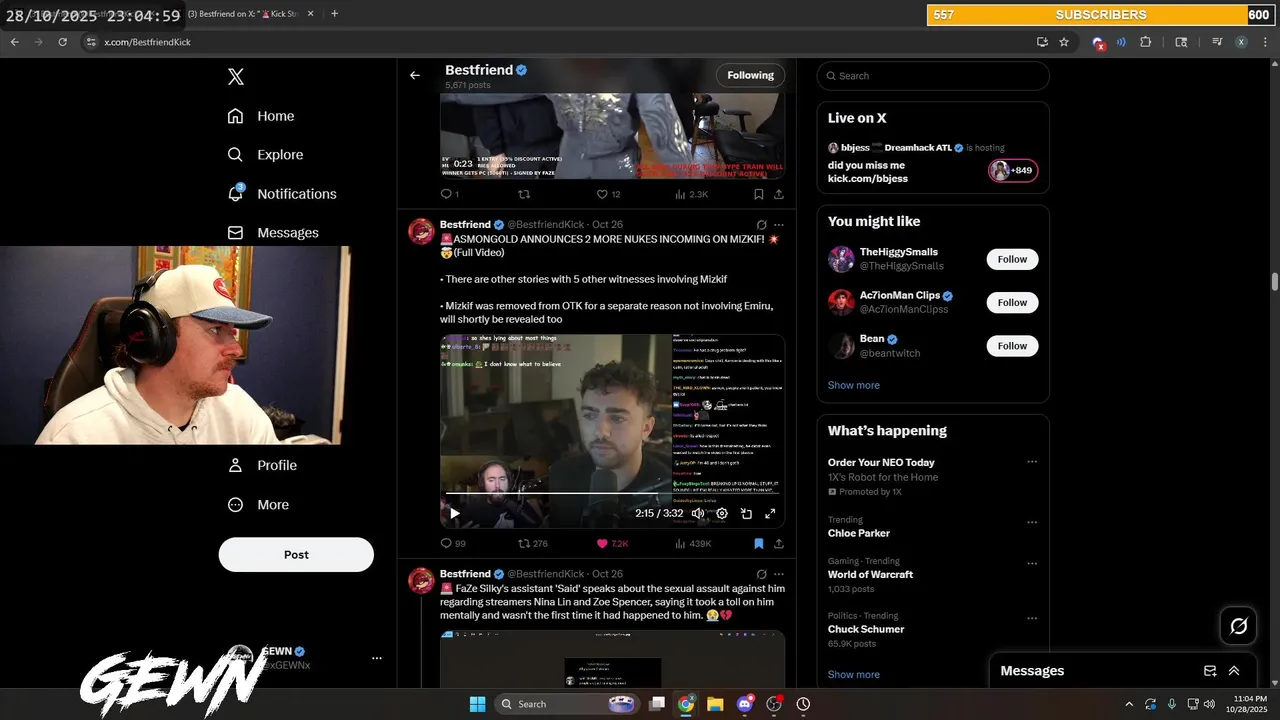Screen dimensions: 1280x720
Task: View analytics of post with 2.3K views
Action: (x=692, y=194)
